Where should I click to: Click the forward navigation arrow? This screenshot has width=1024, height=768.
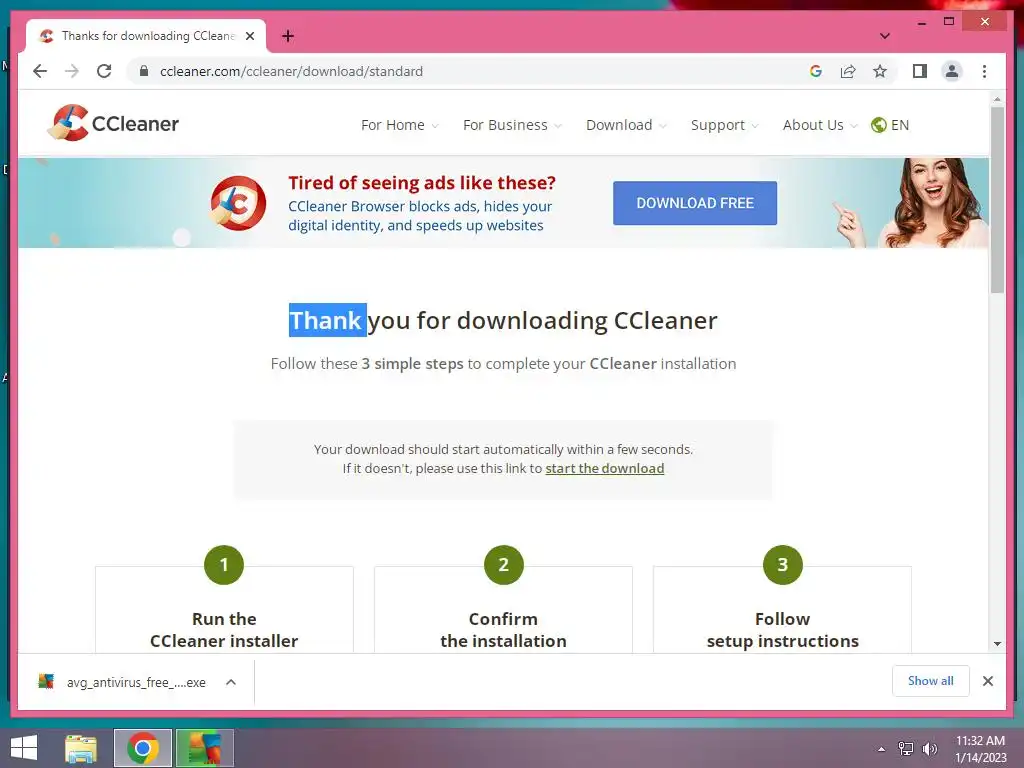click(x=72, y=71)
